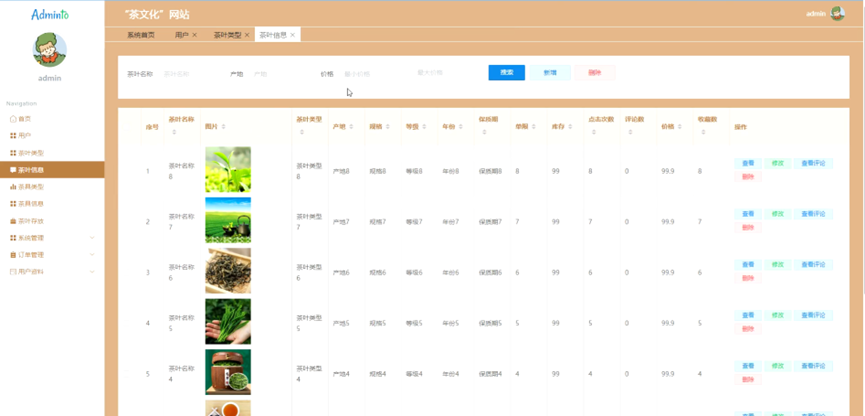Expand the 系统管理 menu chevron
865x416 pixels.
[x=92, y=238]
